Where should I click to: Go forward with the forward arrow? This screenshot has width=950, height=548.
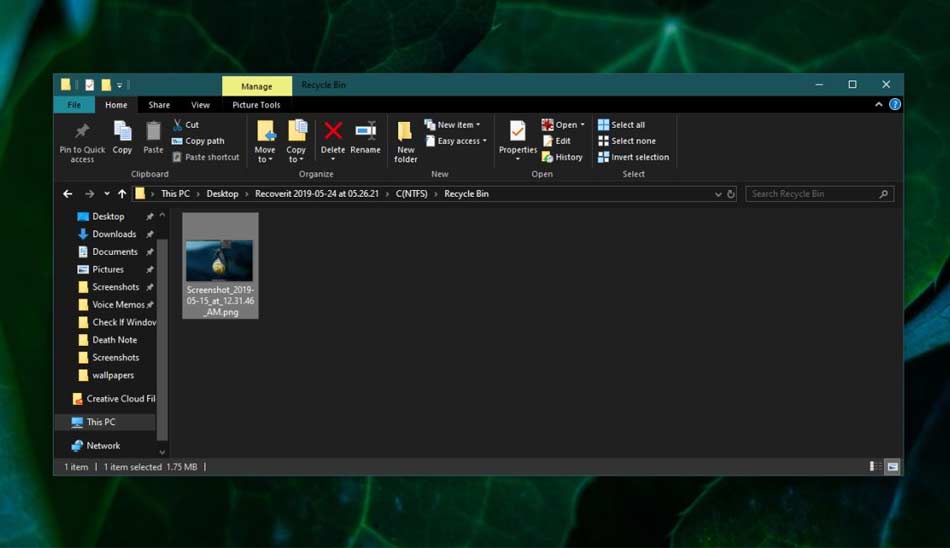[x=90, y=194]
